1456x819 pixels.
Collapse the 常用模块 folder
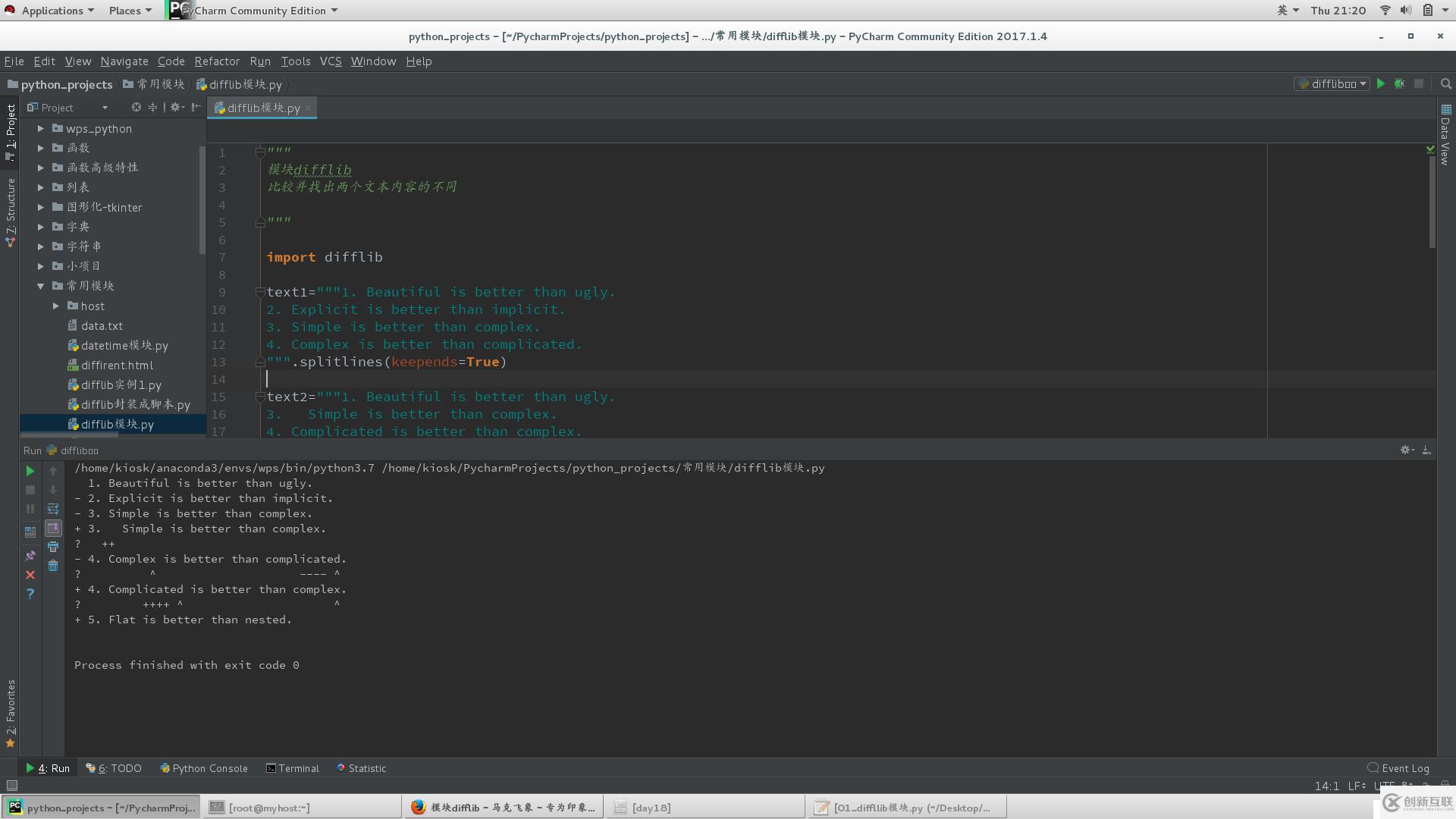click(41, 286)
